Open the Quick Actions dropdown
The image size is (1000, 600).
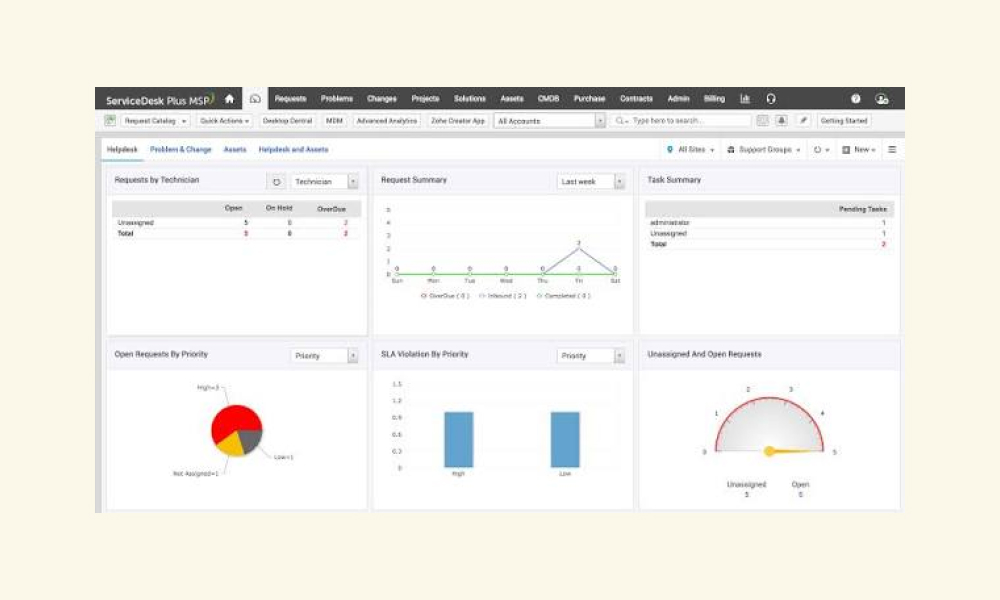point(224,121)
